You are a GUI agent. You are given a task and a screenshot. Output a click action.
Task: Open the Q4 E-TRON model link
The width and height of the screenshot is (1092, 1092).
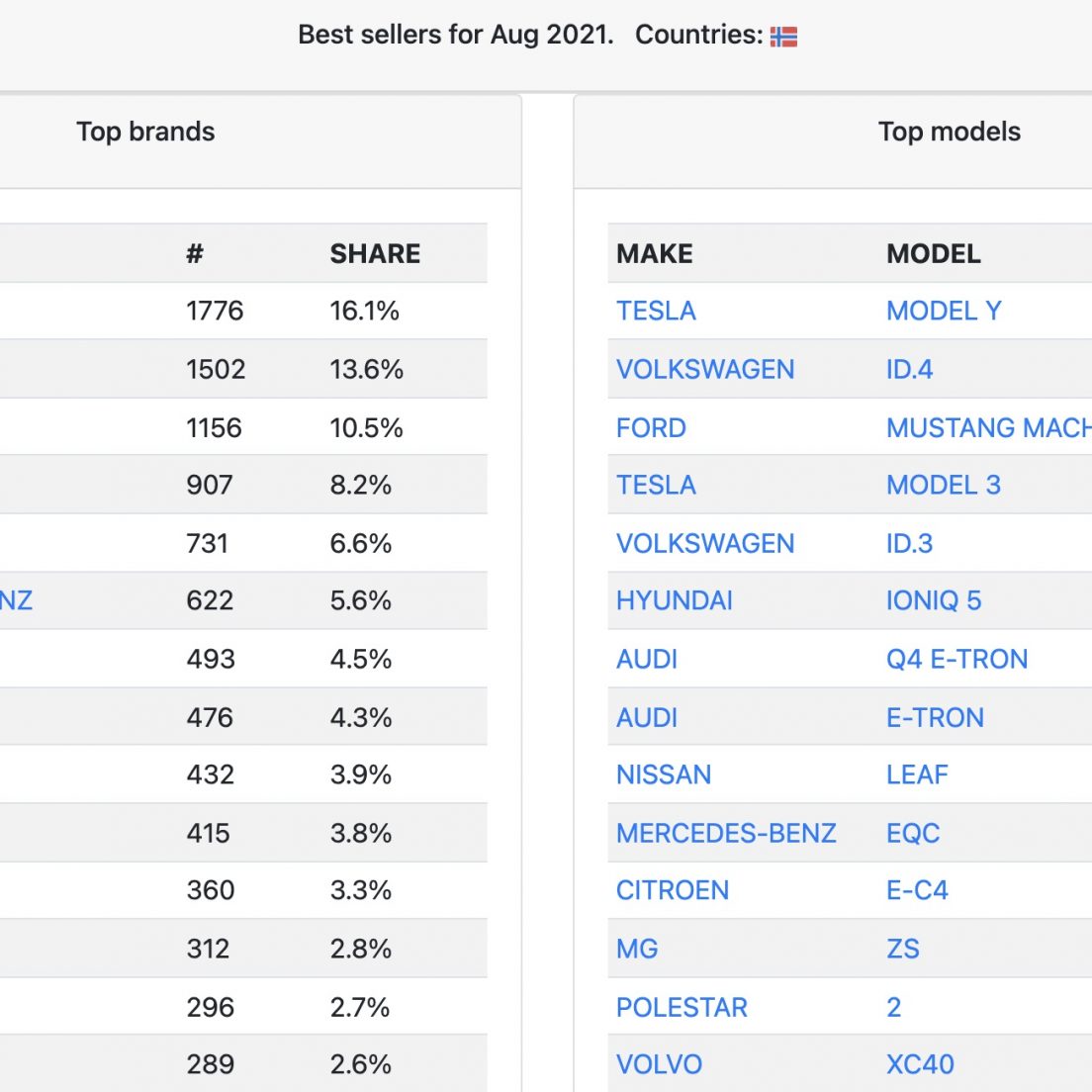click(956, 659)
